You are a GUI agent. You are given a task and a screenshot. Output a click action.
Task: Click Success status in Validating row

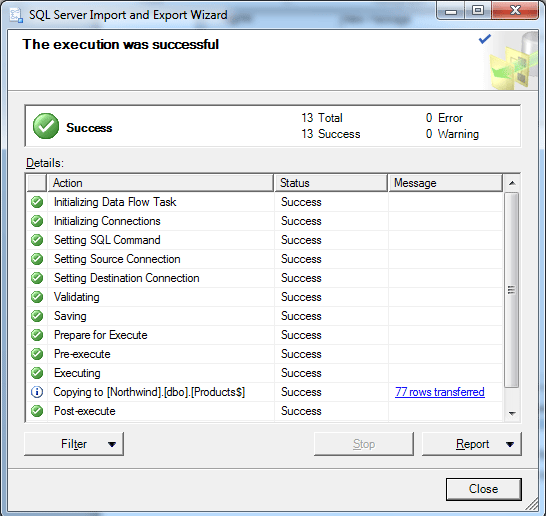click(301, 297)
